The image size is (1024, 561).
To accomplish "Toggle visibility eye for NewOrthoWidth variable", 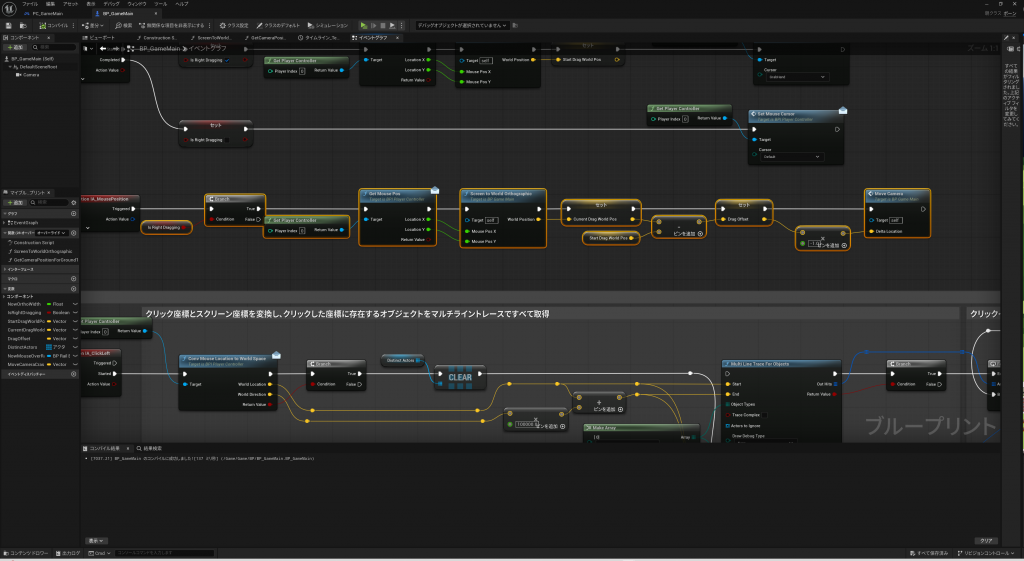I will [75, 304].
